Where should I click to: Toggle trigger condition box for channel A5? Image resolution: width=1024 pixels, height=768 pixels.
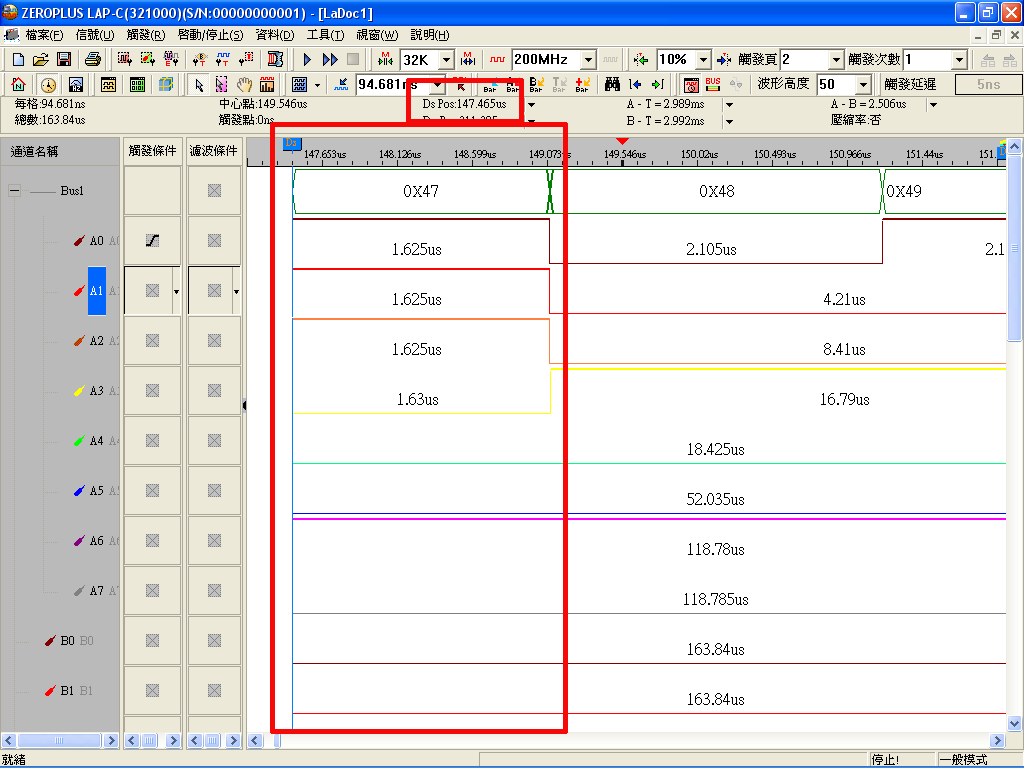click(x=152, y=491)
